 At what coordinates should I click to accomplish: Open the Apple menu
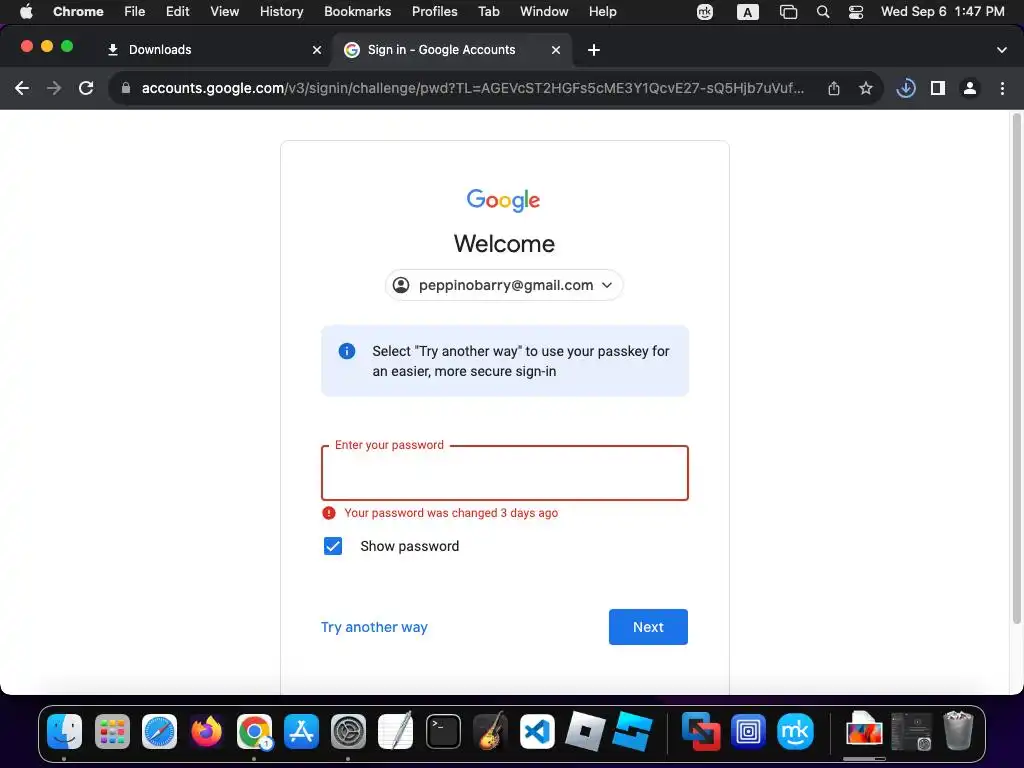click(26, 11)
